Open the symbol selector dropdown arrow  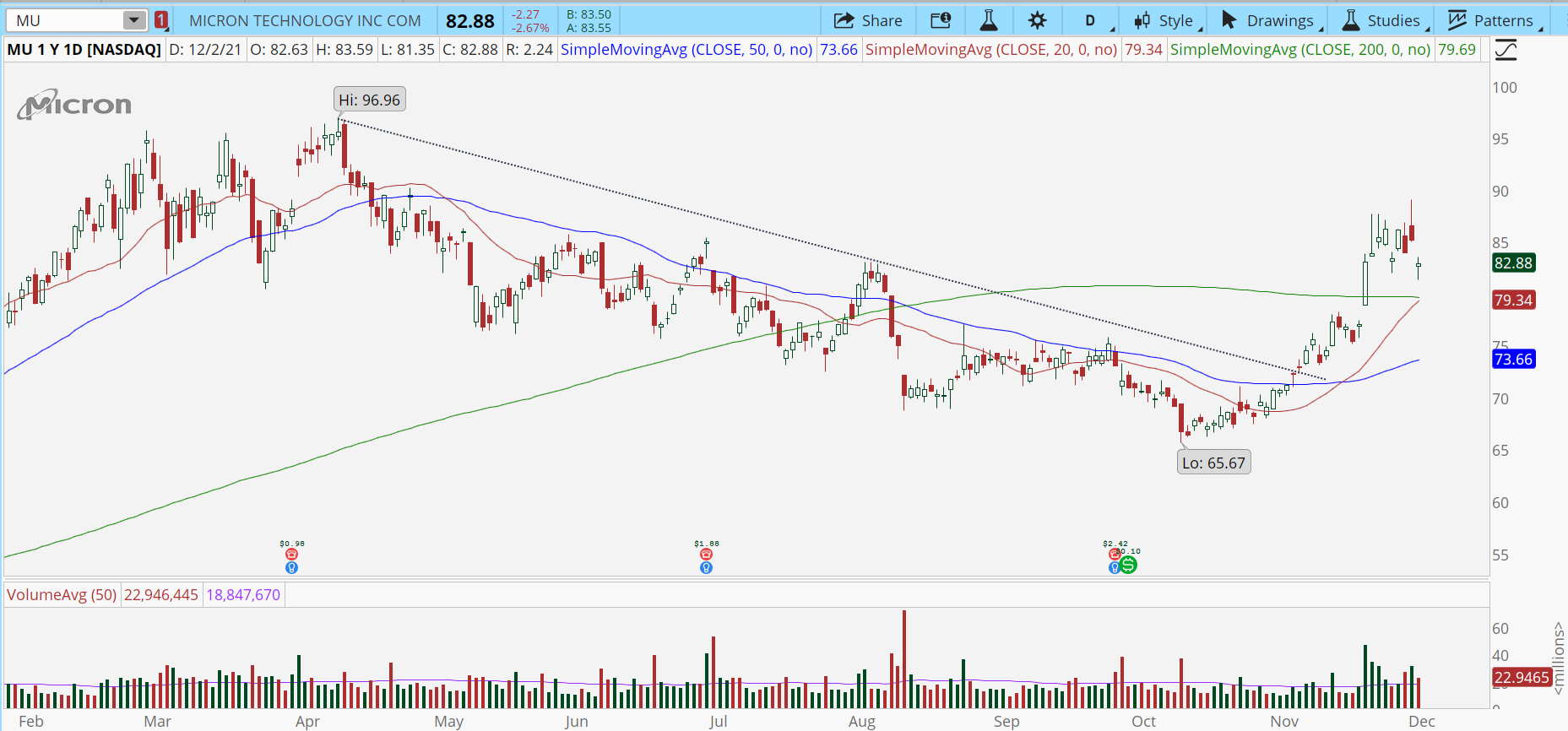point(133,20)
